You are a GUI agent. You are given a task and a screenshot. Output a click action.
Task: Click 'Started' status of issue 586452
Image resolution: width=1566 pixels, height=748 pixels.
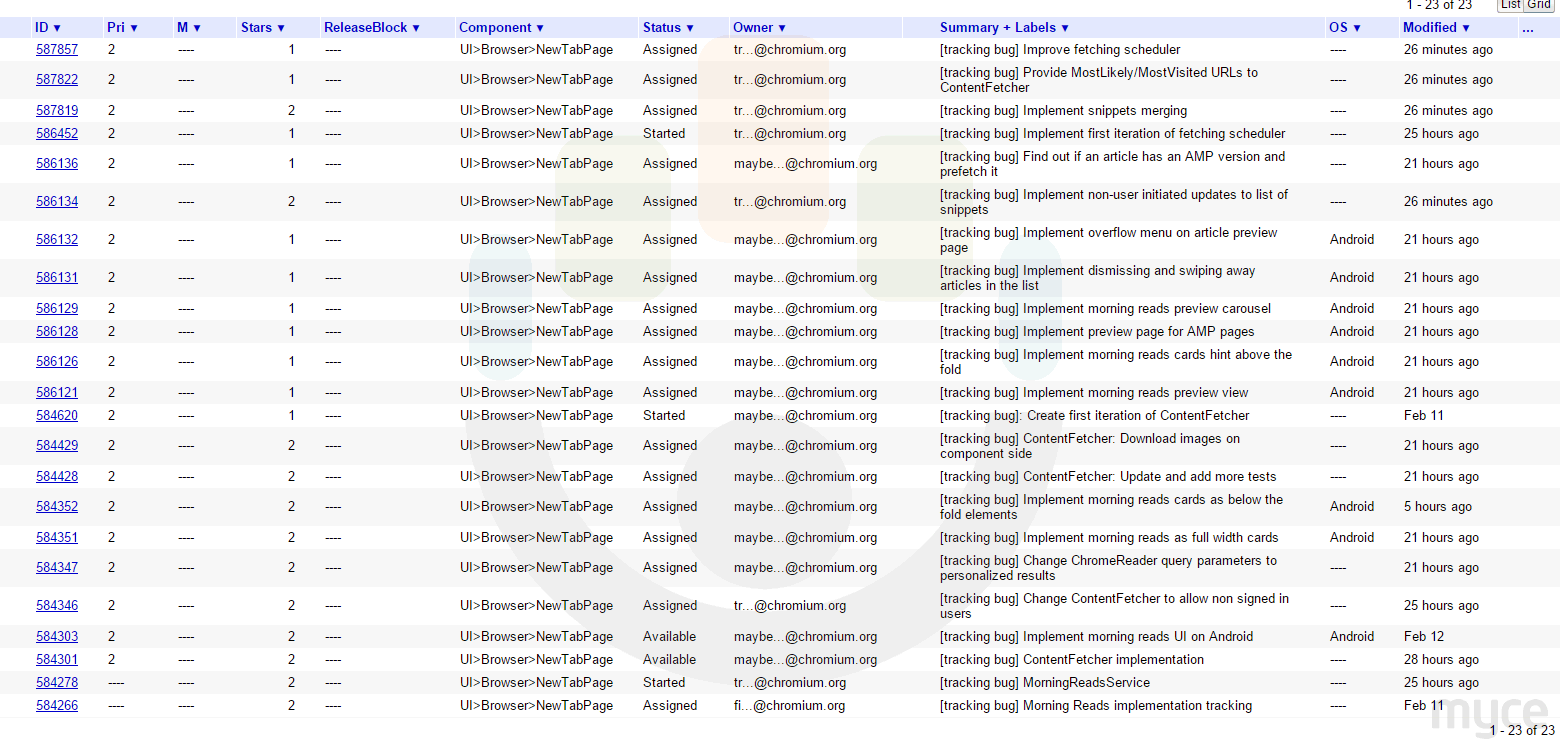point(664,134)
